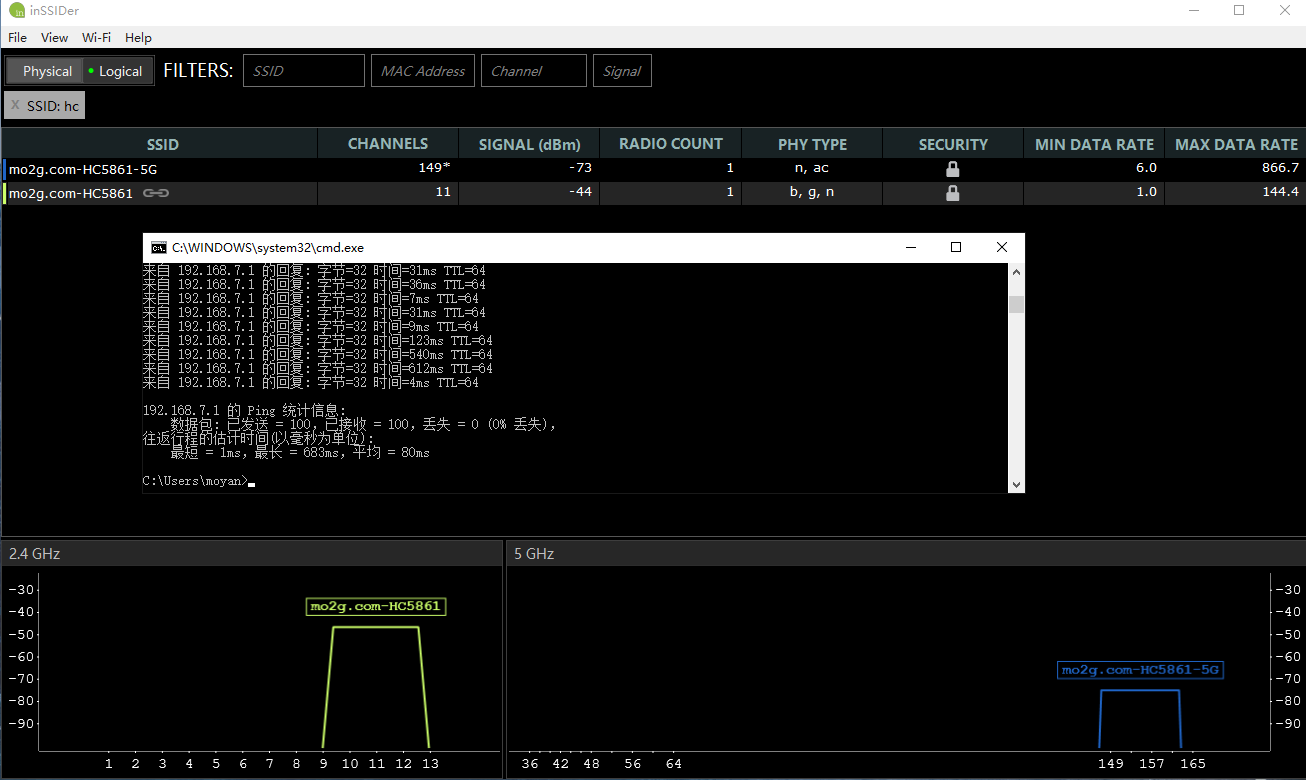This screenshot has width=1306, height=780.
Task: Click the 2.4 GHz panel title
Action: pyautogui.click(x=34, y=553)
